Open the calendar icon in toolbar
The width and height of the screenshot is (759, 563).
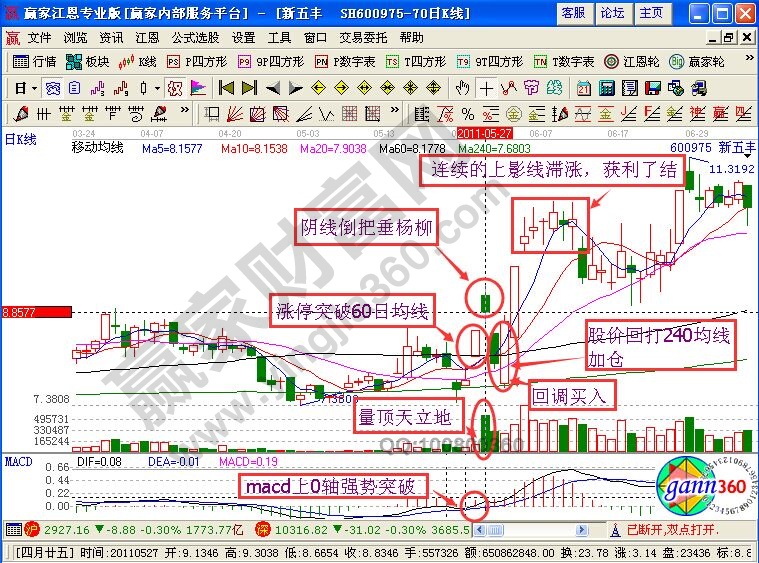[584, 88]
